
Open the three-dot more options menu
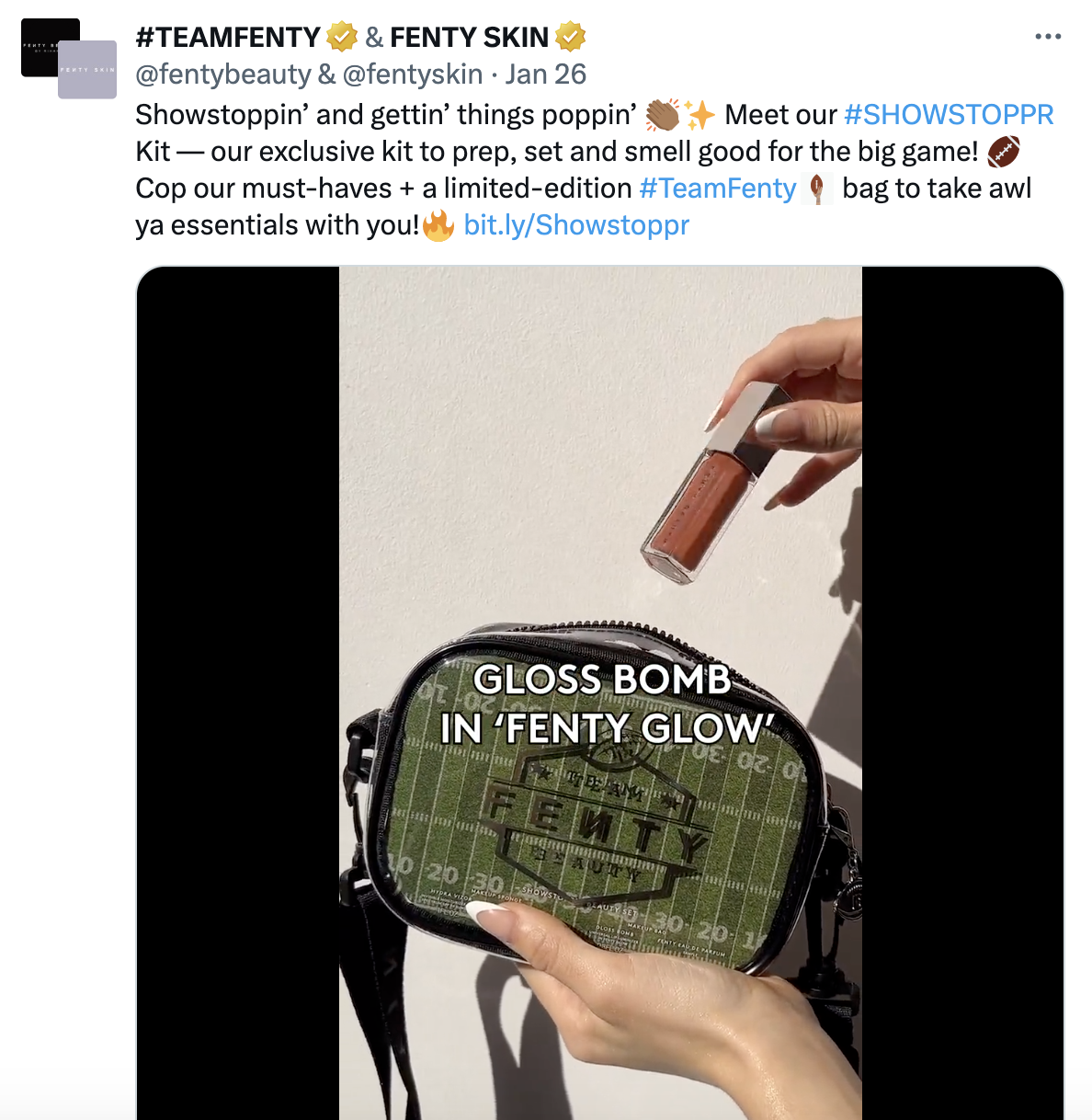pyautogui.click(x=1048, y=37)
